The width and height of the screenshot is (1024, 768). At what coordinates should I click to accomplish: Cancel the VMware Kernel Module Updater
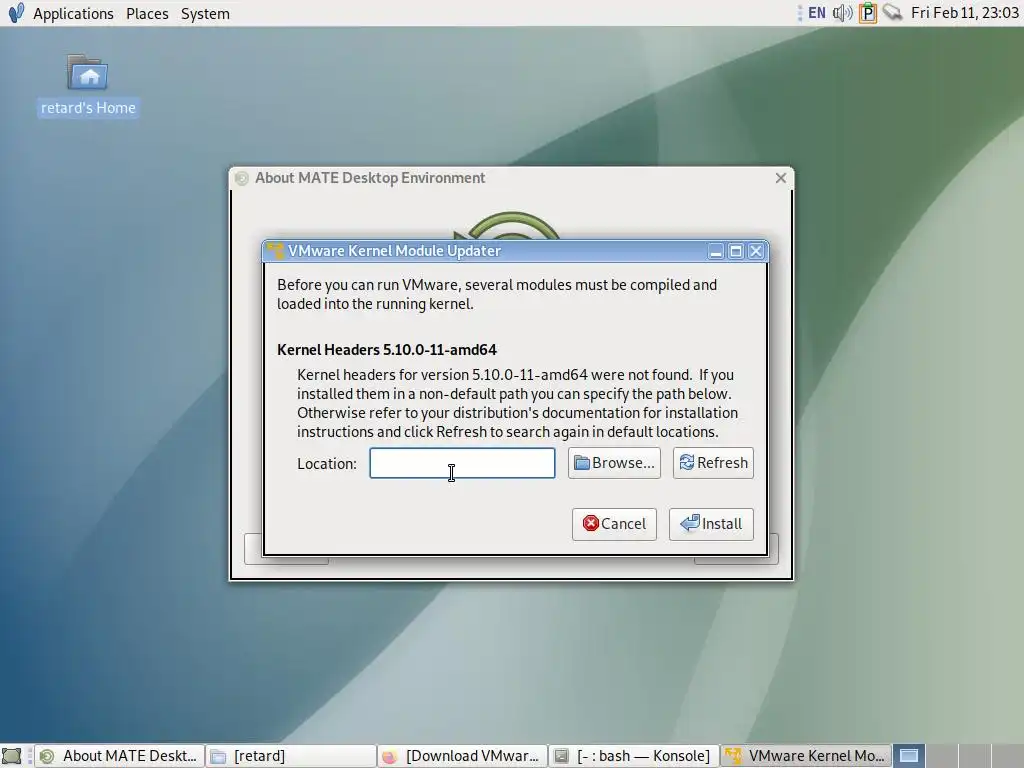pyautogui.click(x=615, y=524)
